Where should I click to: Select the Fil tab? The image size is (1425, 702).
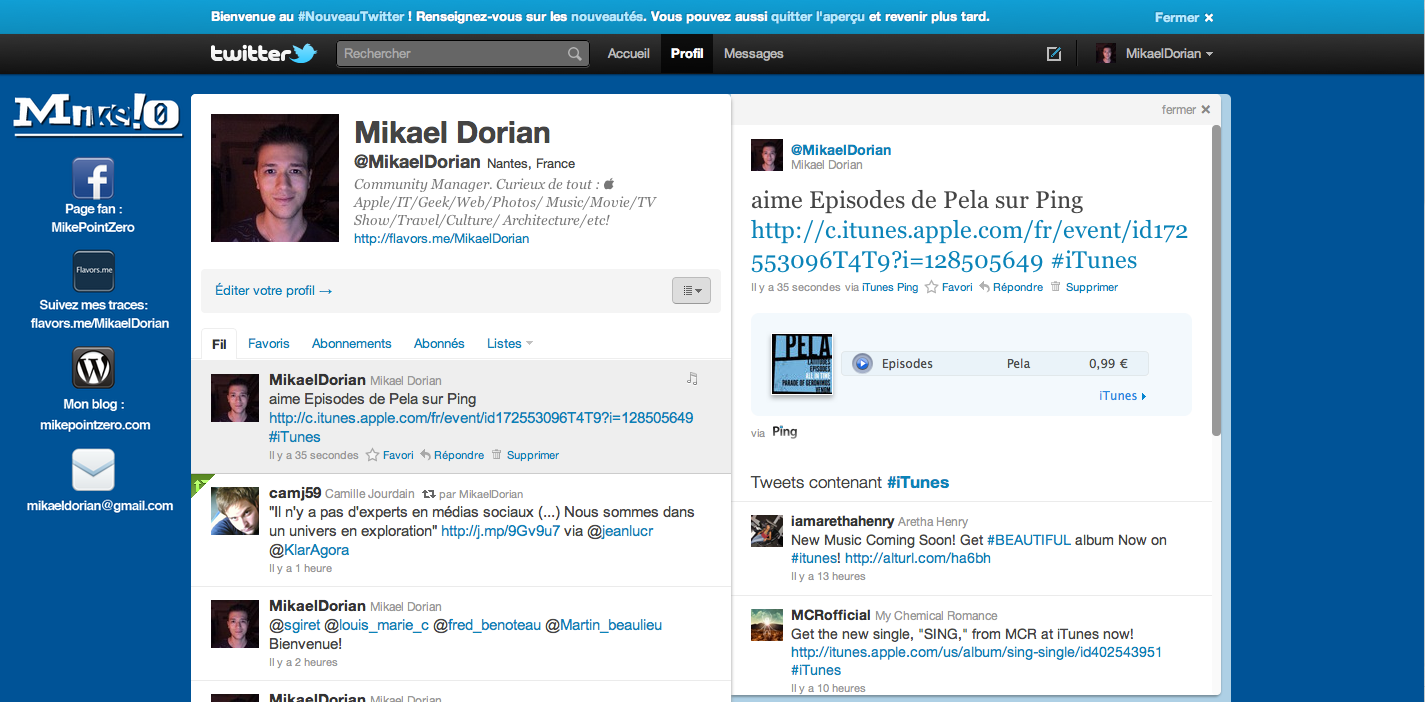pos(219,344)
